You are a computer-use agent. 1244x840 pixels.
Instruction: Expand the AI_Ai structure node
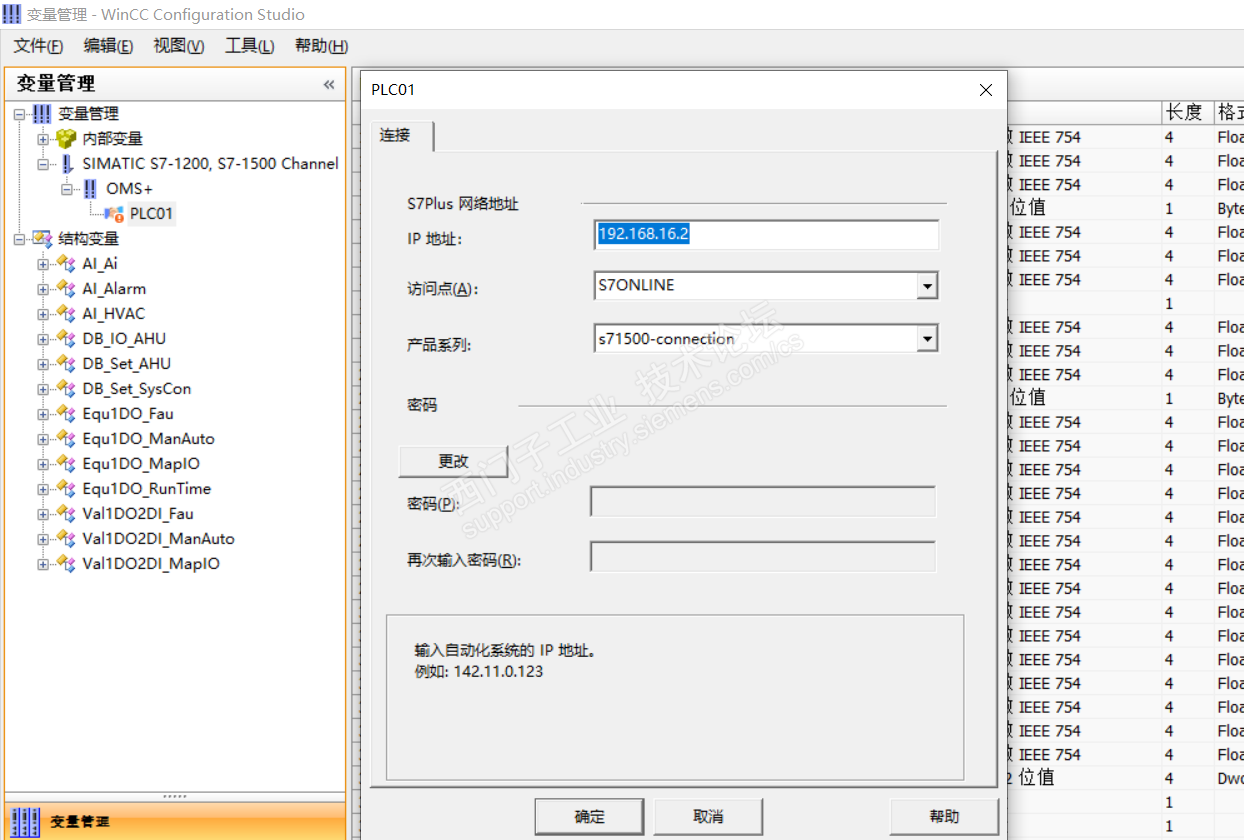tap(43, 264)
